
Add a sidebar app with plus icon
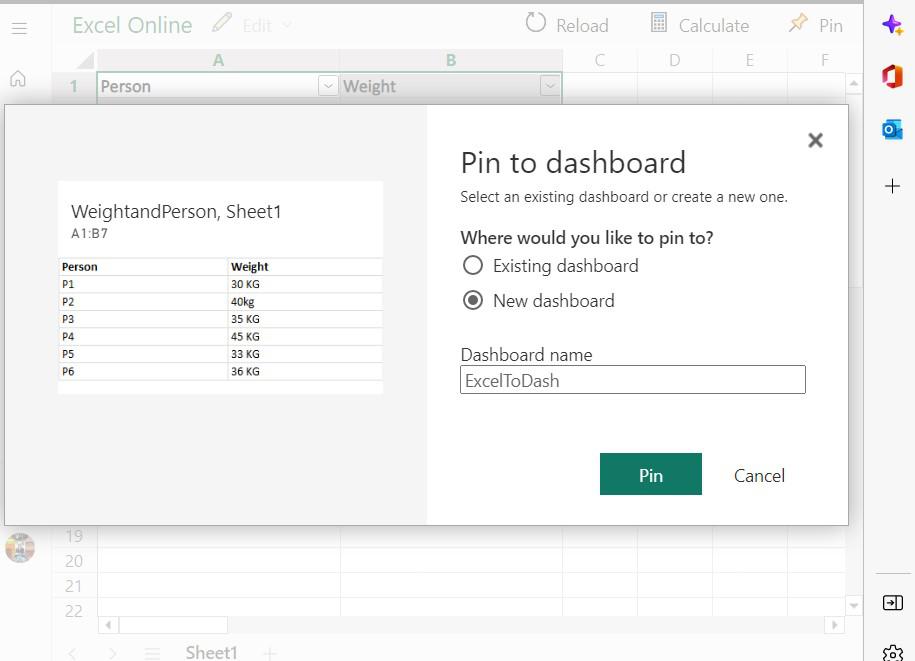892,186
